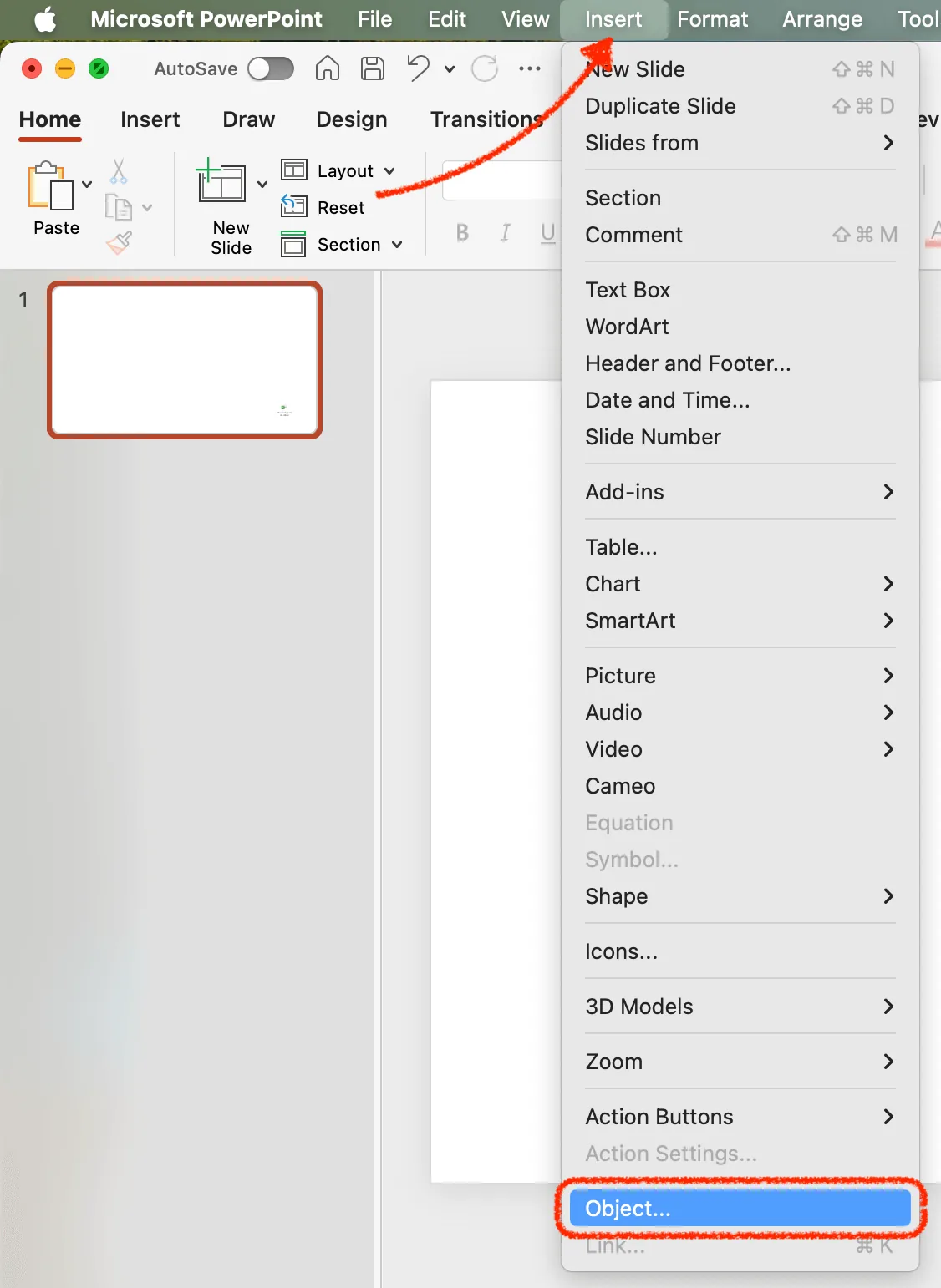This screenshot has width=941, height=1288.
Task: Switch to the Insert ribbon tab
Action: [x=150, y=119]
